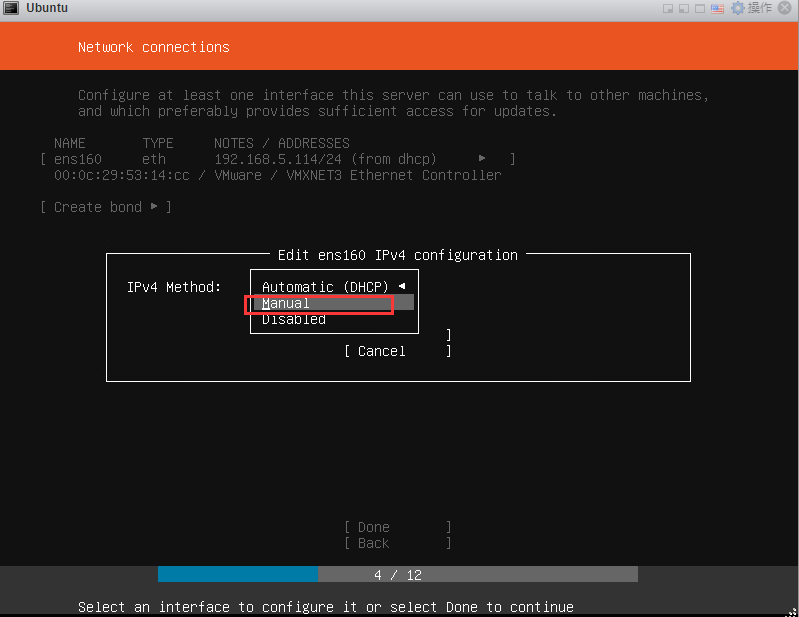This screenshot has width=799, height=617.
Task: Click the 操作 actions menu label
Action: (x=760, y=8)
